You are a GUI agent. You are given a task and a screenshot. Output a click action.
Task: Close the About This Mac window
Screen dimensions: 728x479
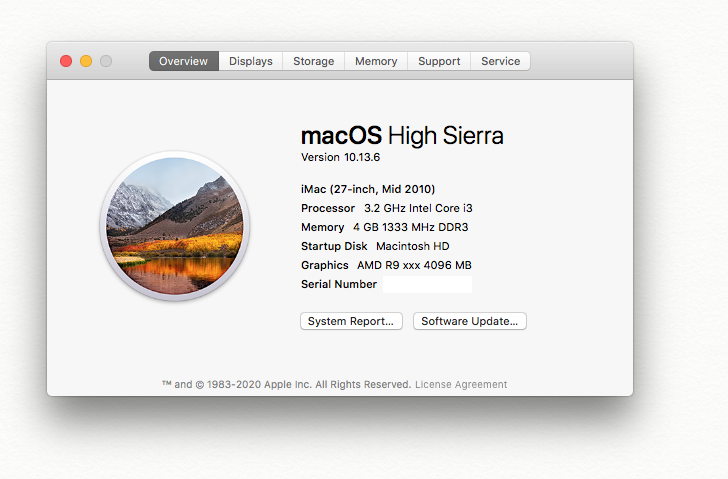pos(66,61)
